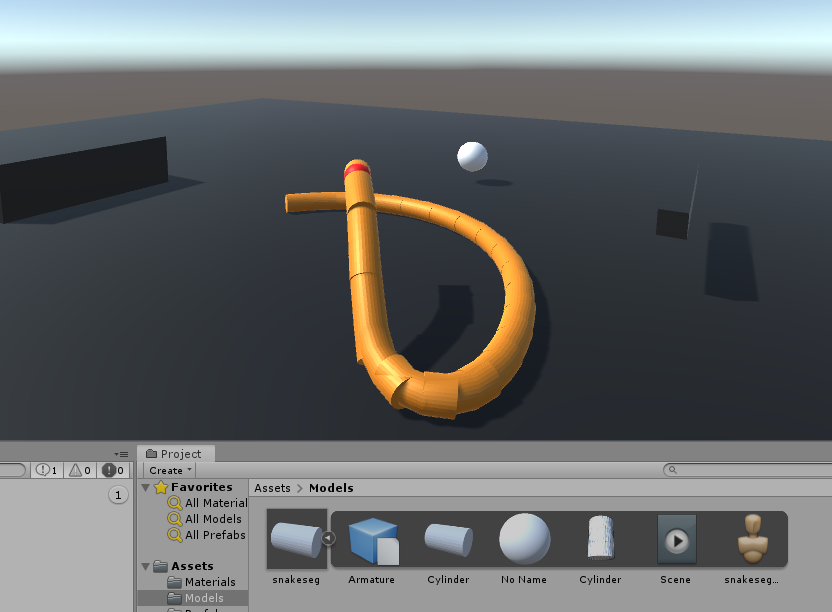Select All Materials search filter
Image resolution: width=832 pixels, height=612 pixels.
click(x=207, y=503)
